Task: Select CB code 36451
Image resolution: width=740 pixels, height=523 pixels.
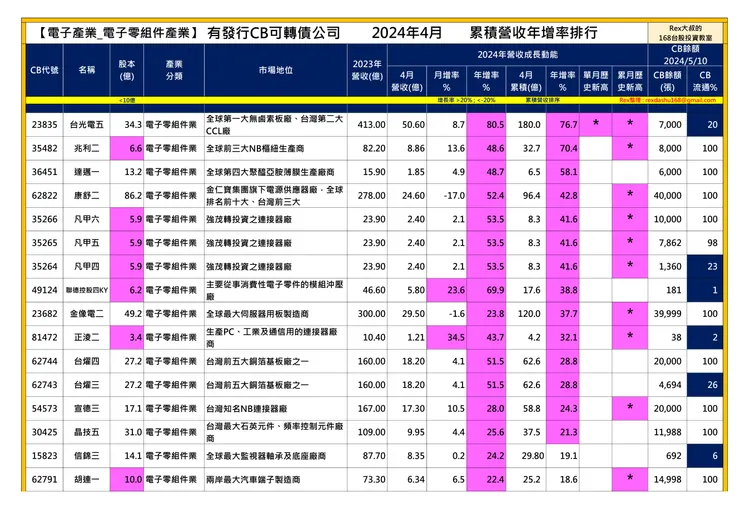Action: 44,172
